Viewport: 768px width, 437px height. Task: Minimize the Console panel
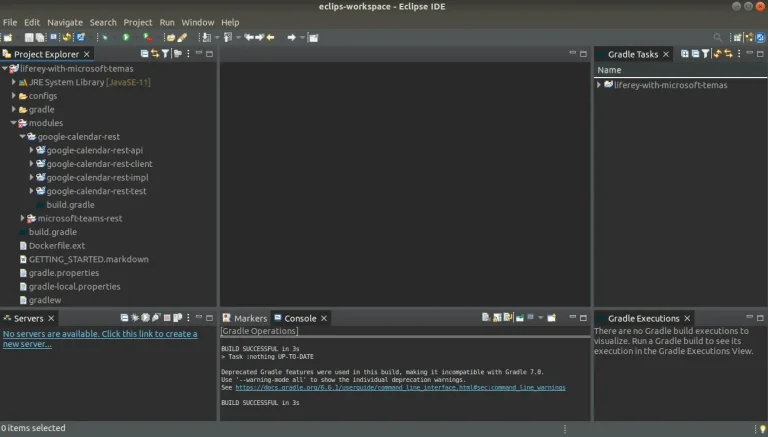(572, 317)
